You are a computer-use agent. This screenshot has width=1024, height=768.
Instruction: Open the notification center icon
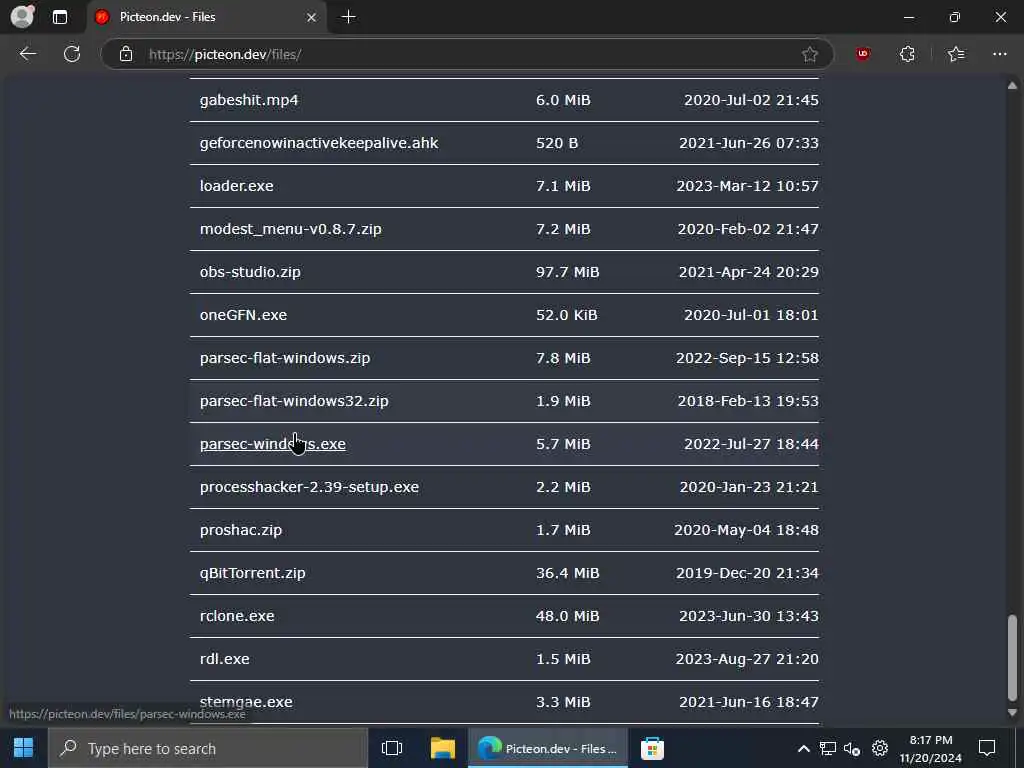click(987, 748)
